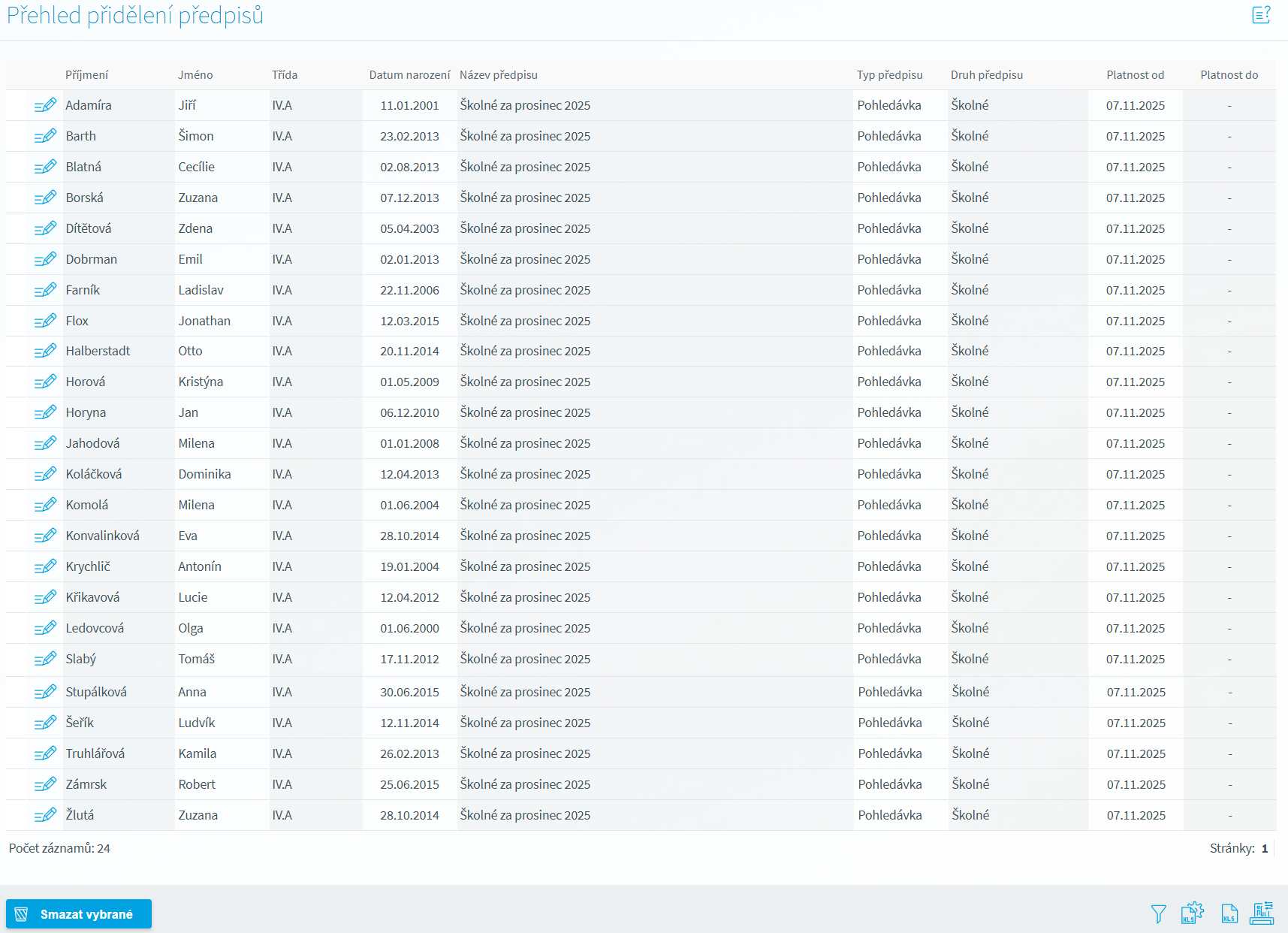
Task: Open the help icon beside page title
Action: click(1261, 15)
